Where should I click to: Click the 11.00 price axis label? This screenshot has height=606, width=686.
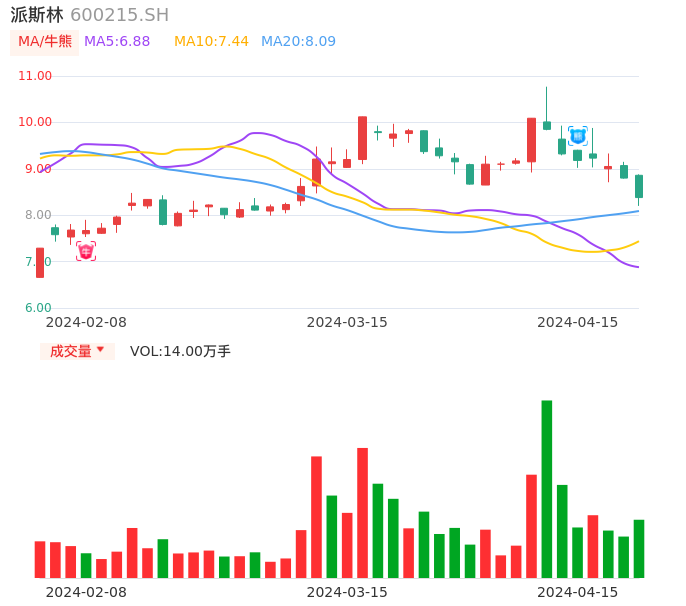tap(35, 76)
